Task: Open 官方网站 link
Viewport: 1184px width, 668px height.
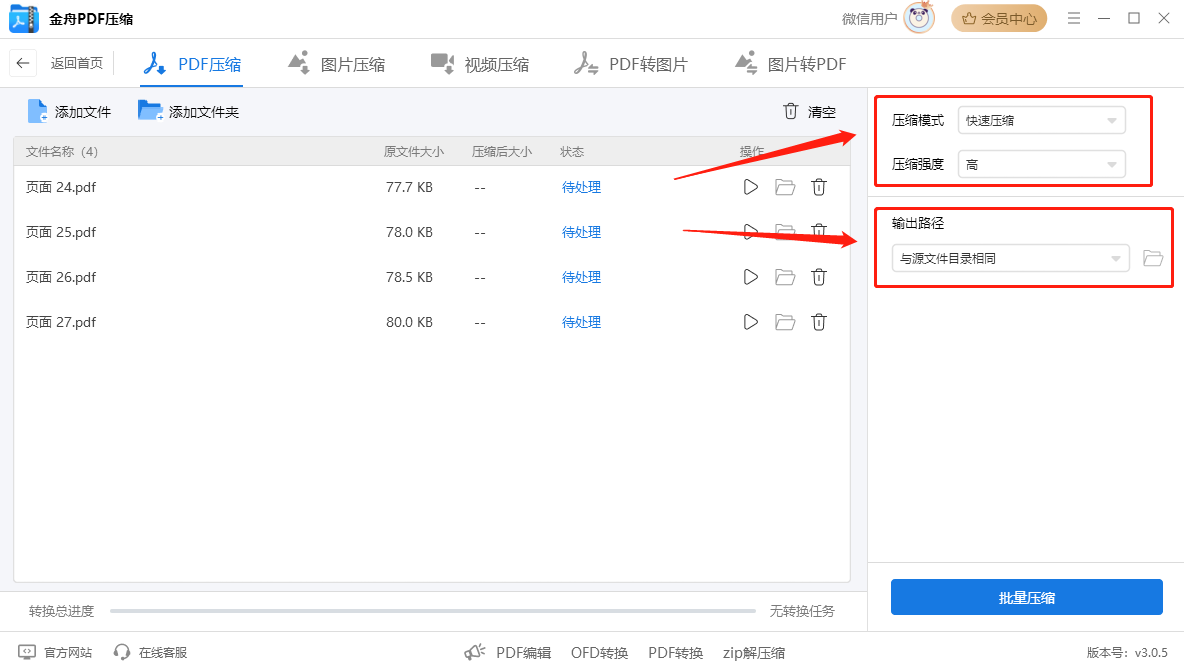Action: [x=55, y=652]
